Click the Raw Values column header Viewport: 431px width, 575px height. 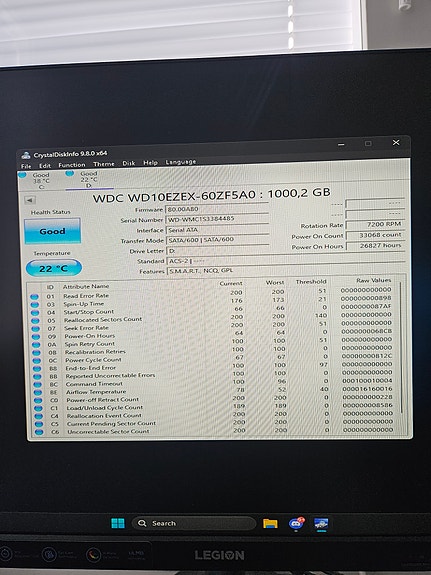[373, 280]
